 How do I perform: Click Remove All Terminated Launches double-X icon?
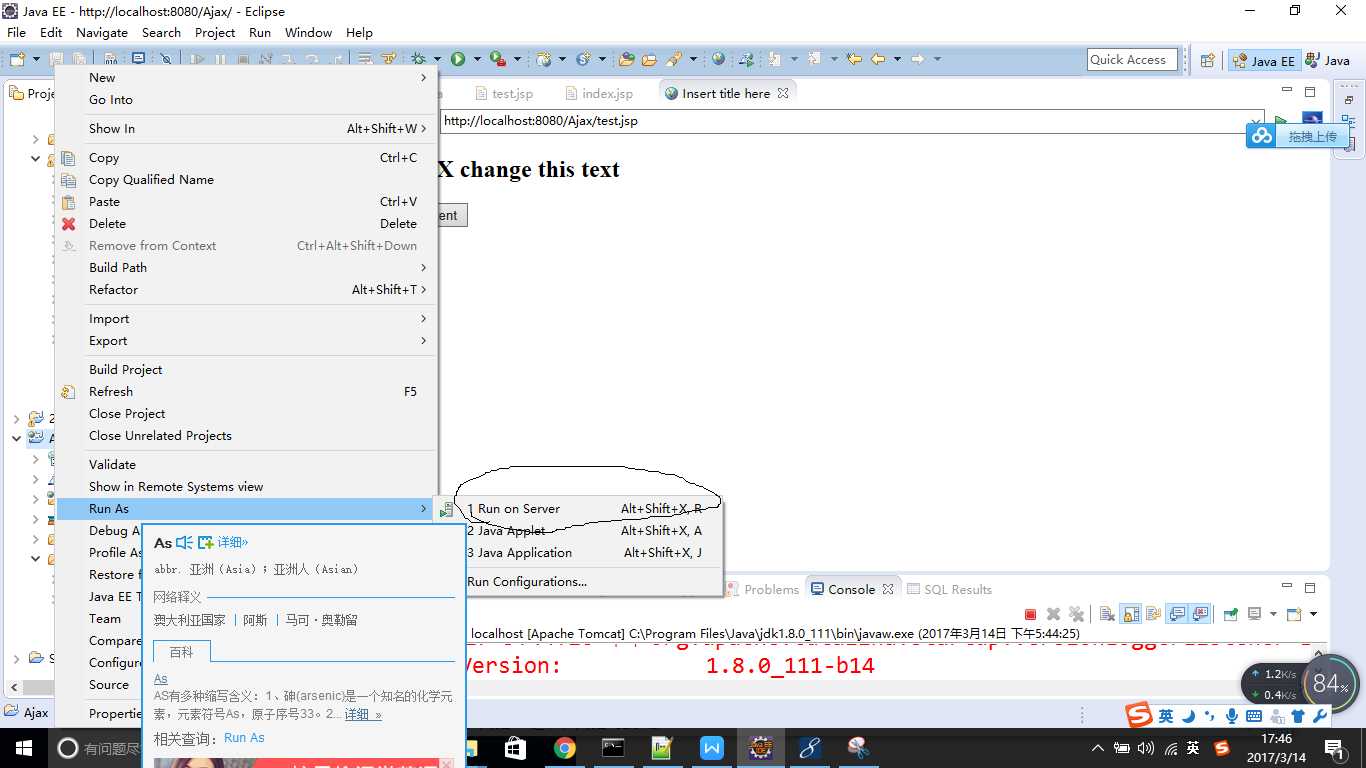[1076, 614]
